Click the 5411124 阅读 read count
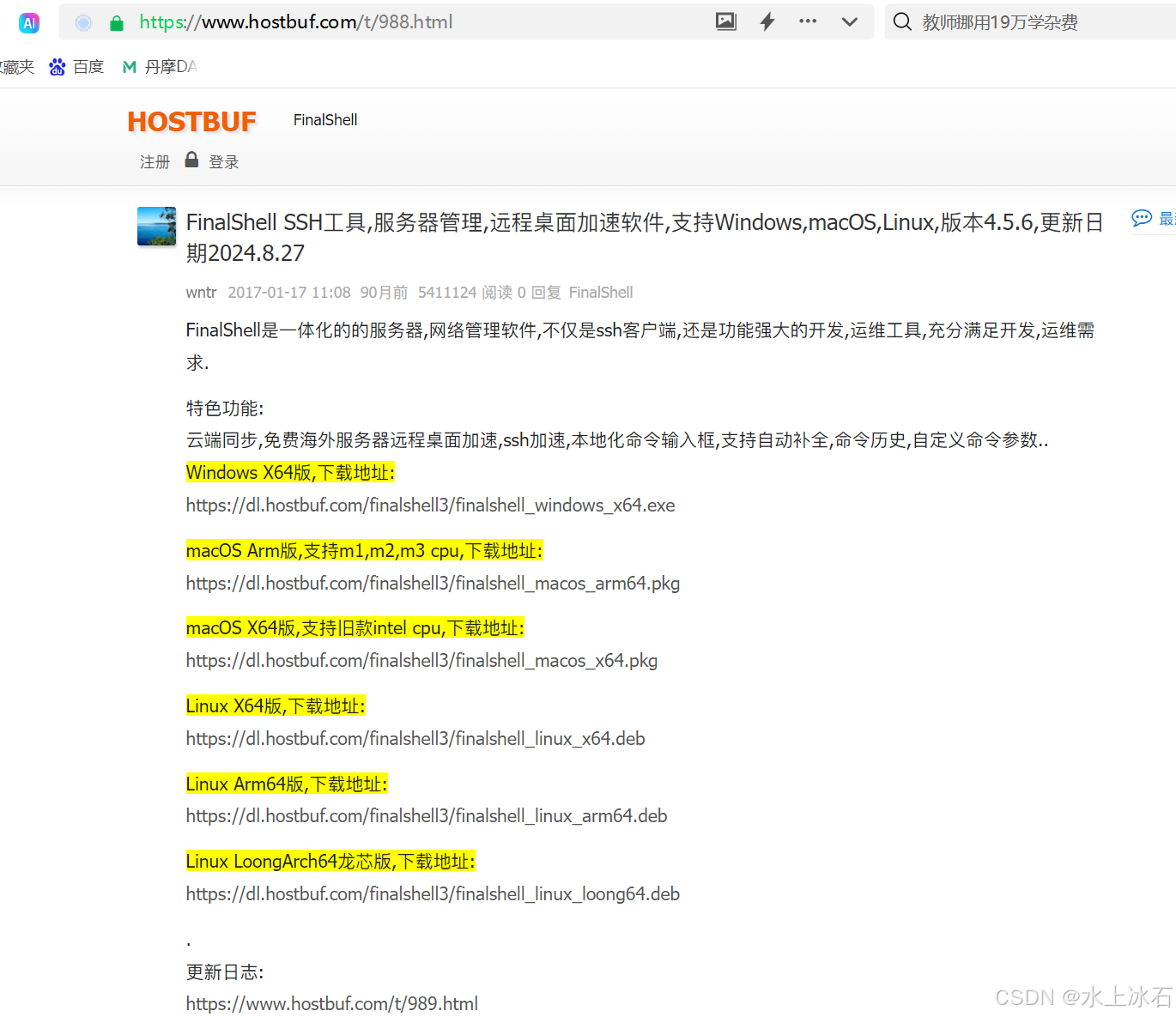This screenshot has height=1017, width=1176. (465, 293)
